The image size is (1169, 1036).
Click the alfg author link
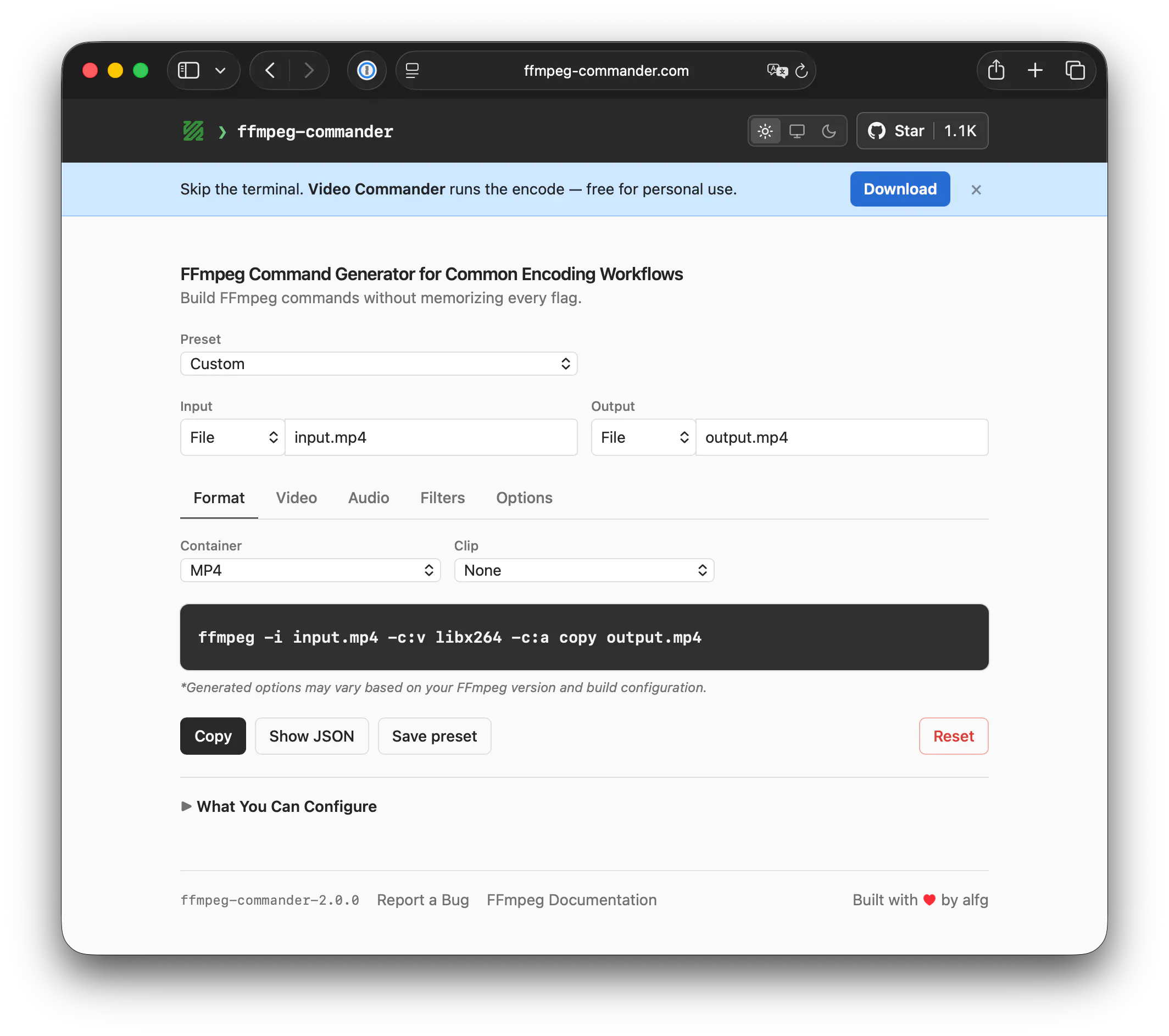976,900
